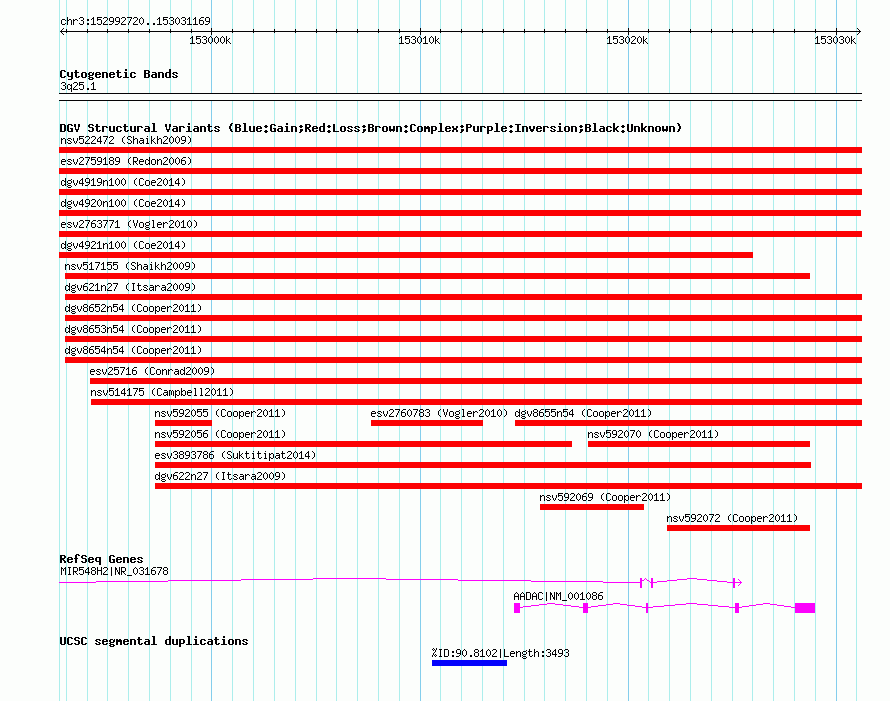This screenshot has height=701, width=890.
Task: Click the UCSC segmental duplications track title
Action: (154, 641)
